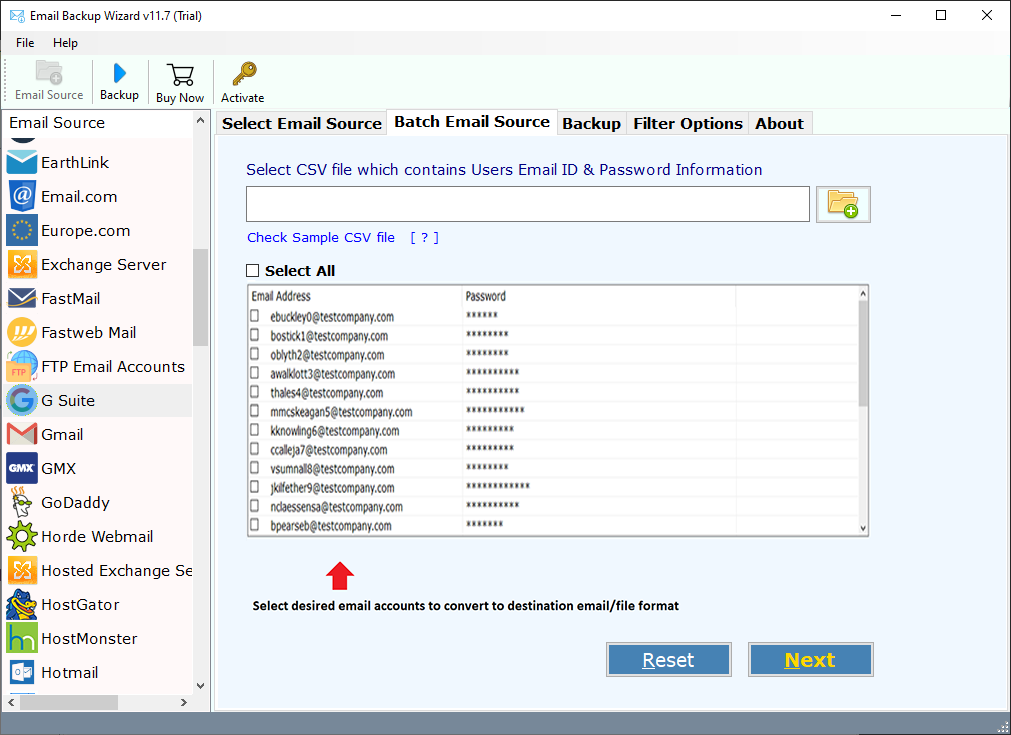This screenshot has height=735, width=1011.
Task: Click the email source list vertical scrollbar thumb
Action: 200,297
